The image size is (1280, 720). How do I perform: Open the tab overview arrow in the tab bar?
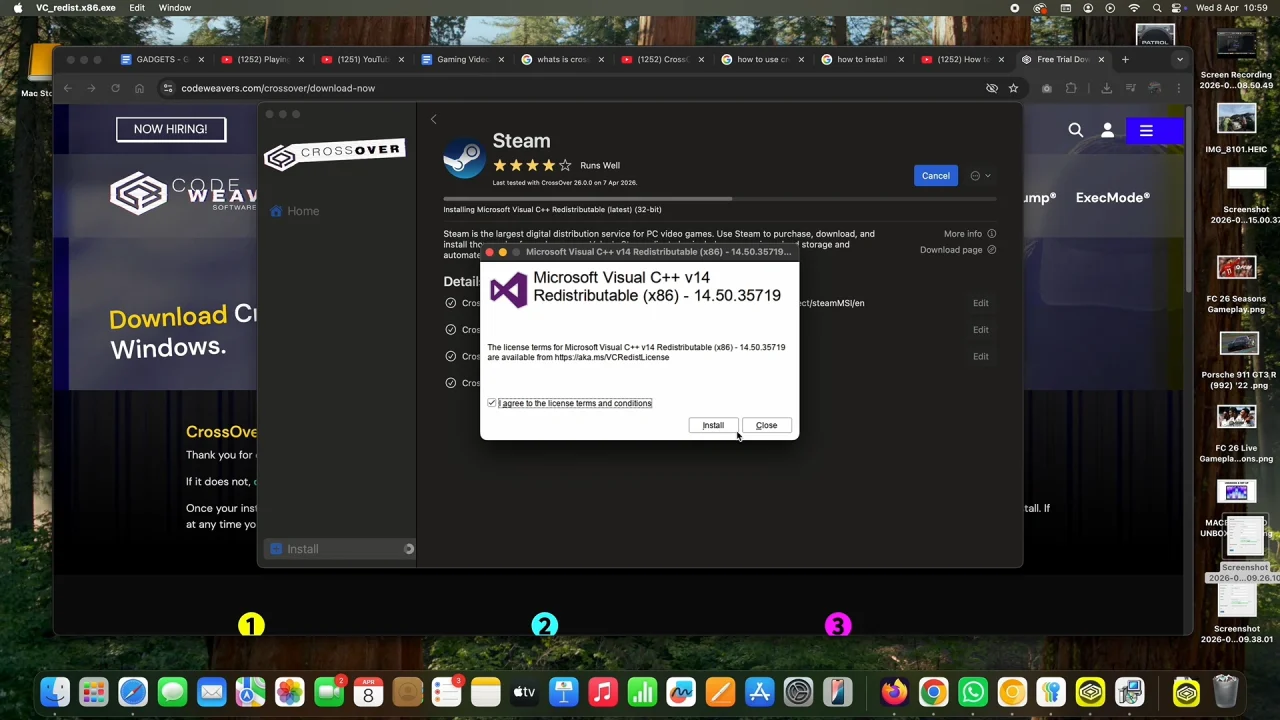tap(1179, 59)
